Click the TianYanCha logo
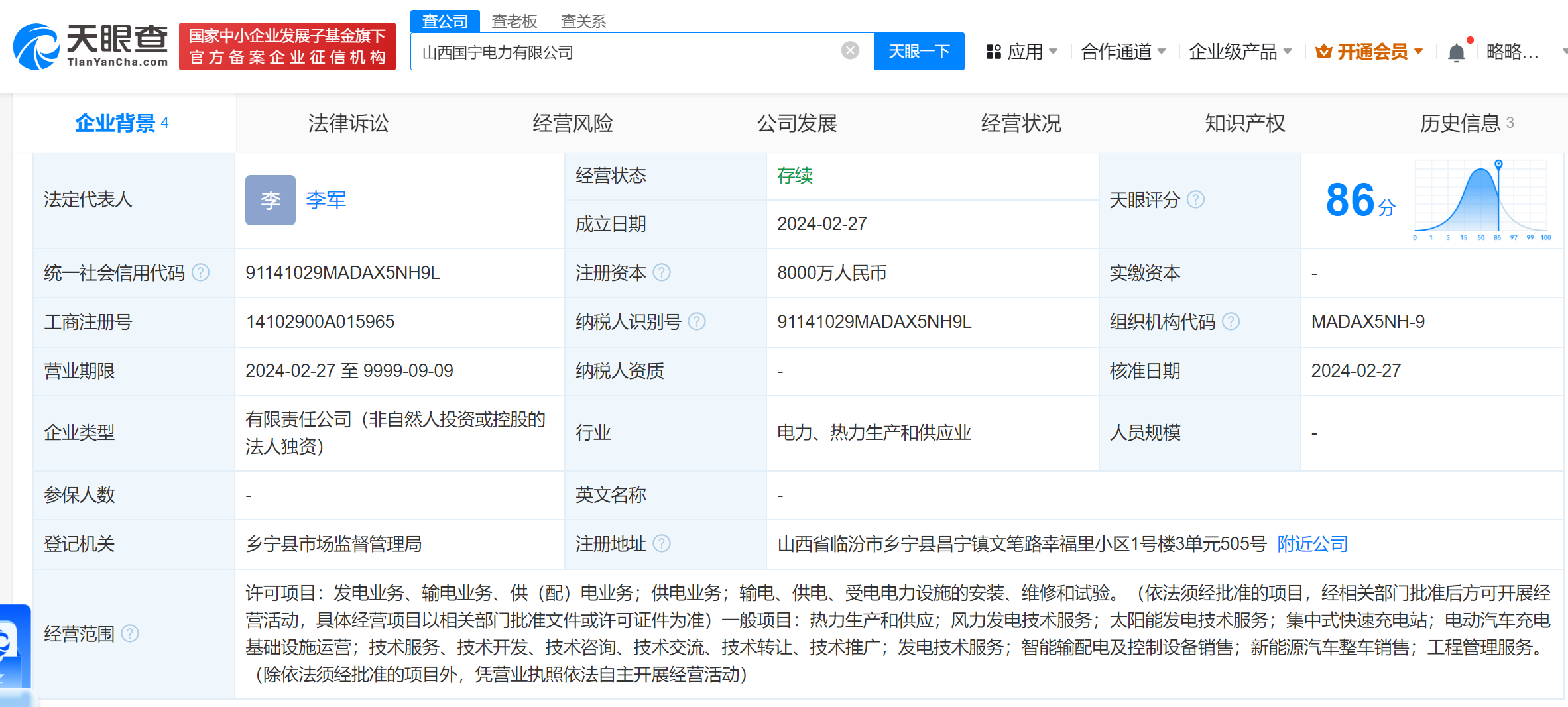 click(91, 46)
